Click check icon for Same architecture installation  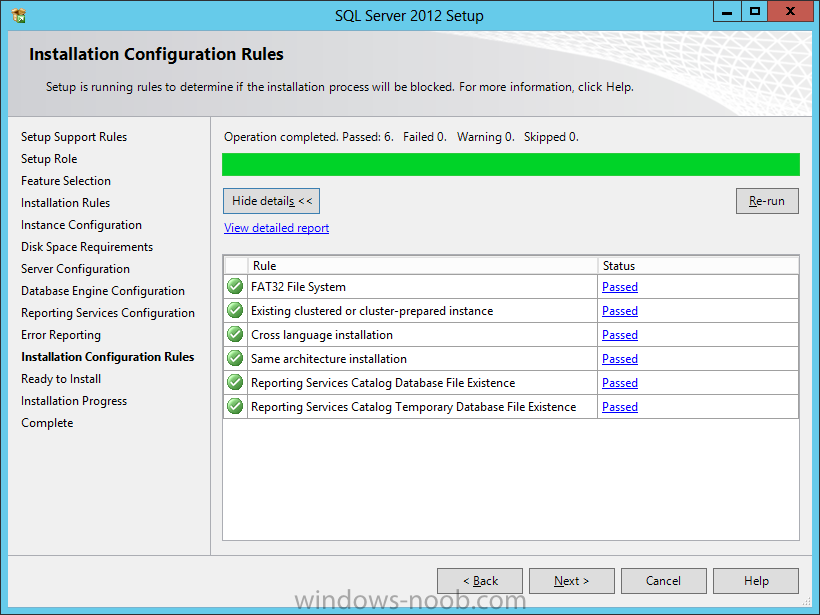click(x=235, y=359)
